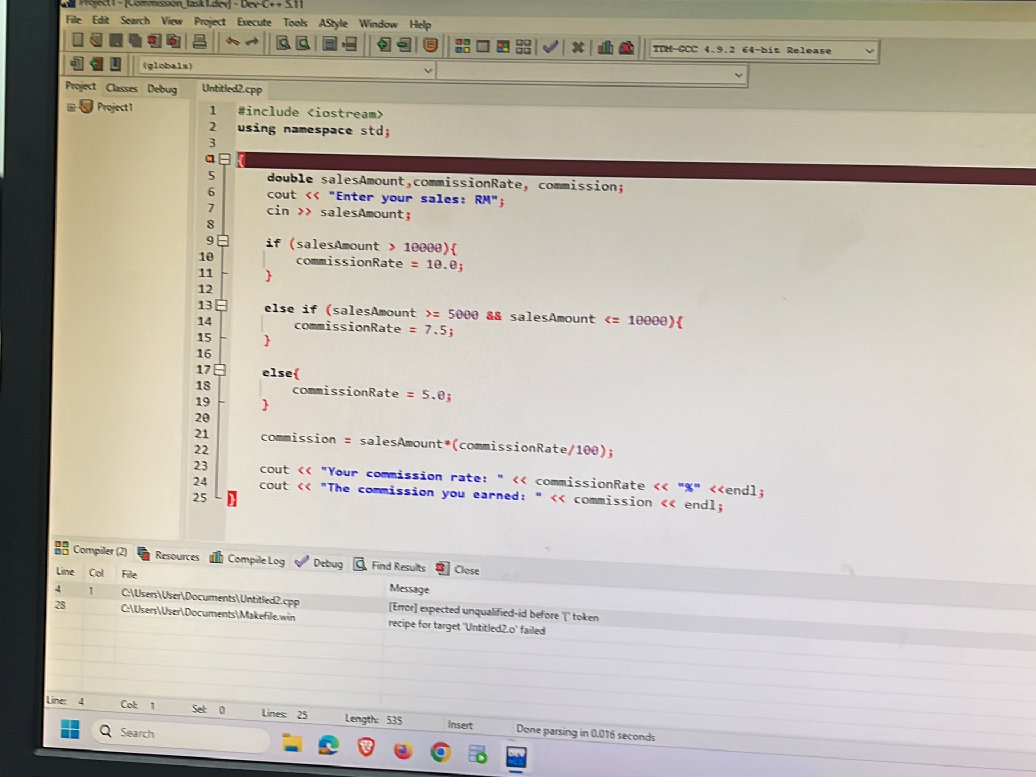The width and height of the screenshot is (1036, 777).
Task: Launch Profile Analysis via the bar-chart icon
Action: (x=606, y=47)
